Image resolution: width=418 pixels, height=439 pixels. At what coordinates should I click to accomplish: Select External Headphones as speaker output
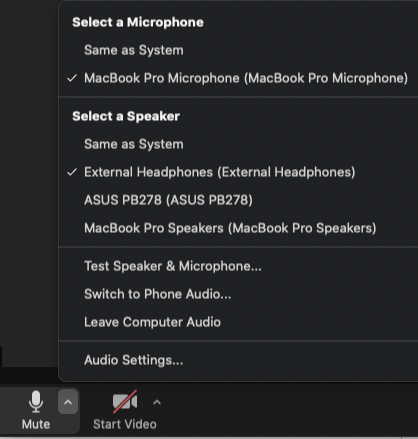coord(220,172)
